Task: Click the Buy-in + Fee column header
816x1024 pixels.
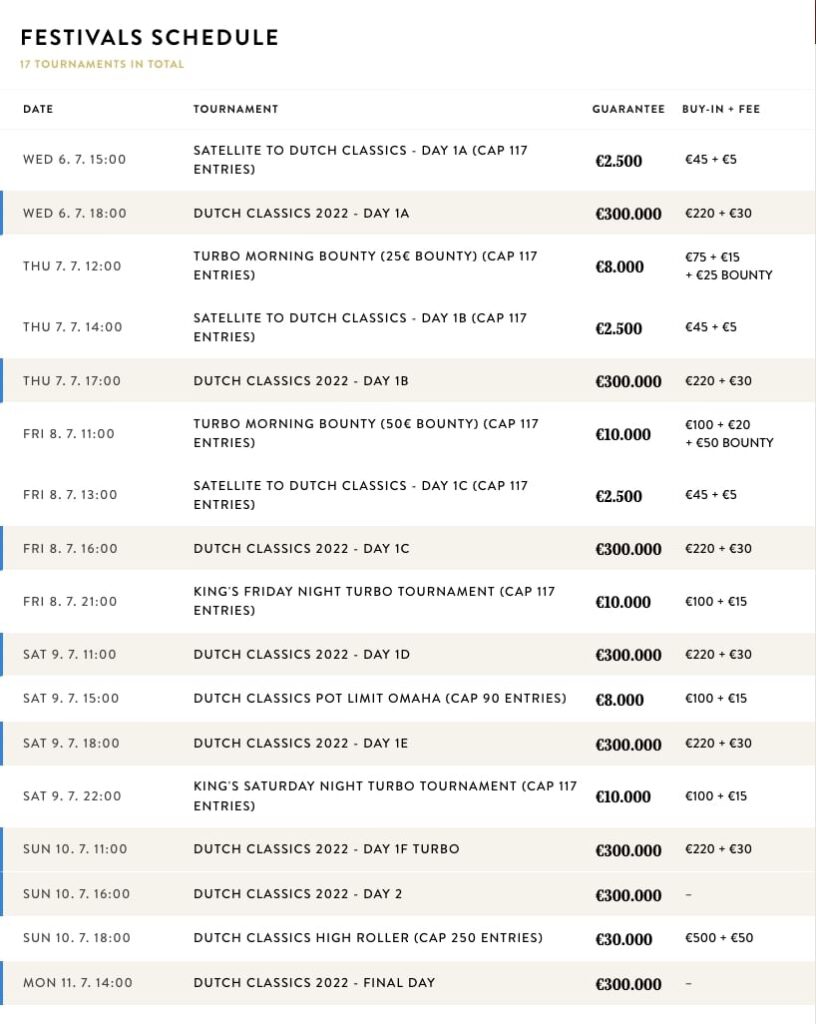Action: click(x=720, y=109)
